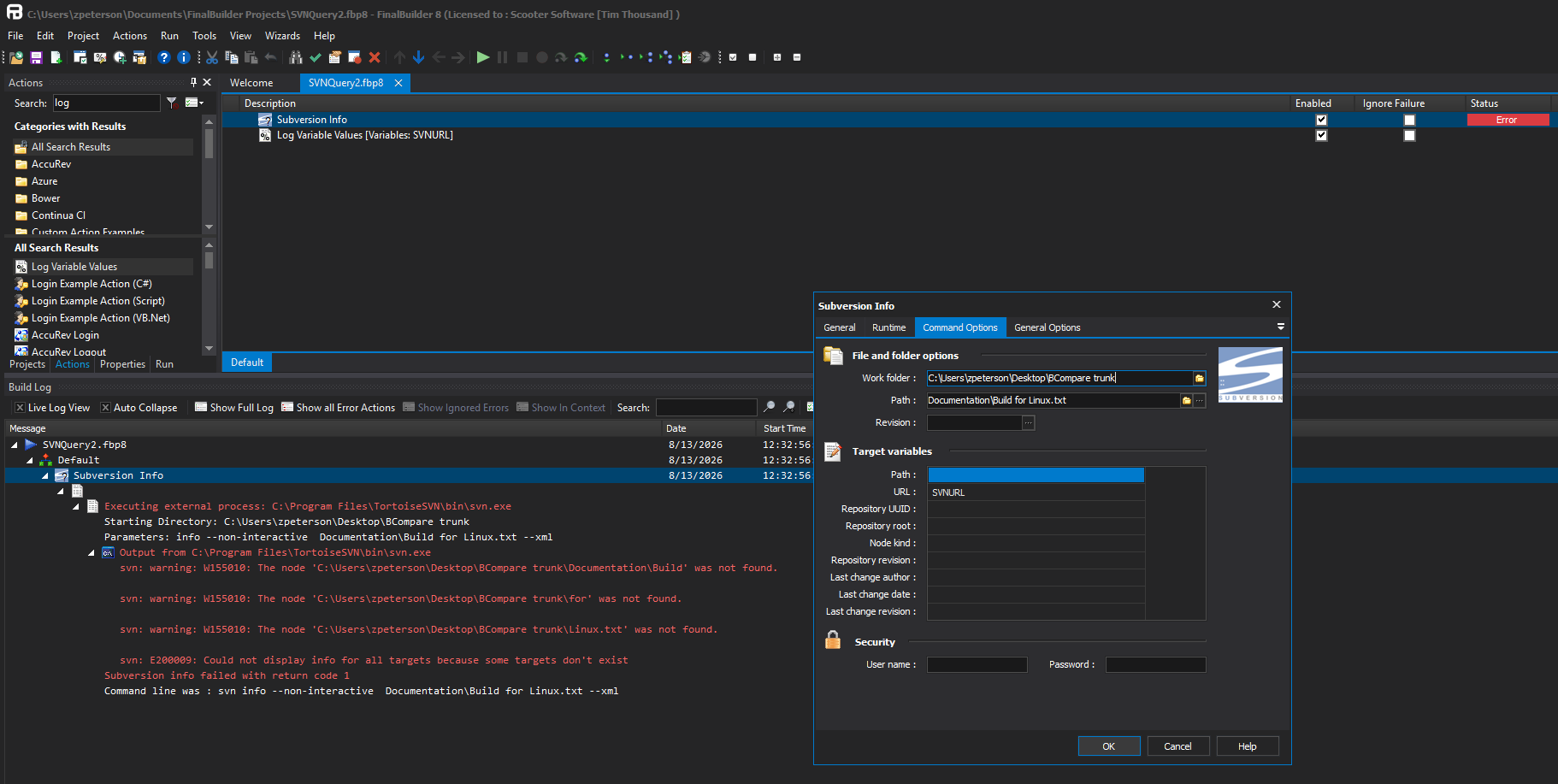Click the Cancel button in the dialog
Viewport: 1558px width, 784px height.
click(x=1177, y=746)
